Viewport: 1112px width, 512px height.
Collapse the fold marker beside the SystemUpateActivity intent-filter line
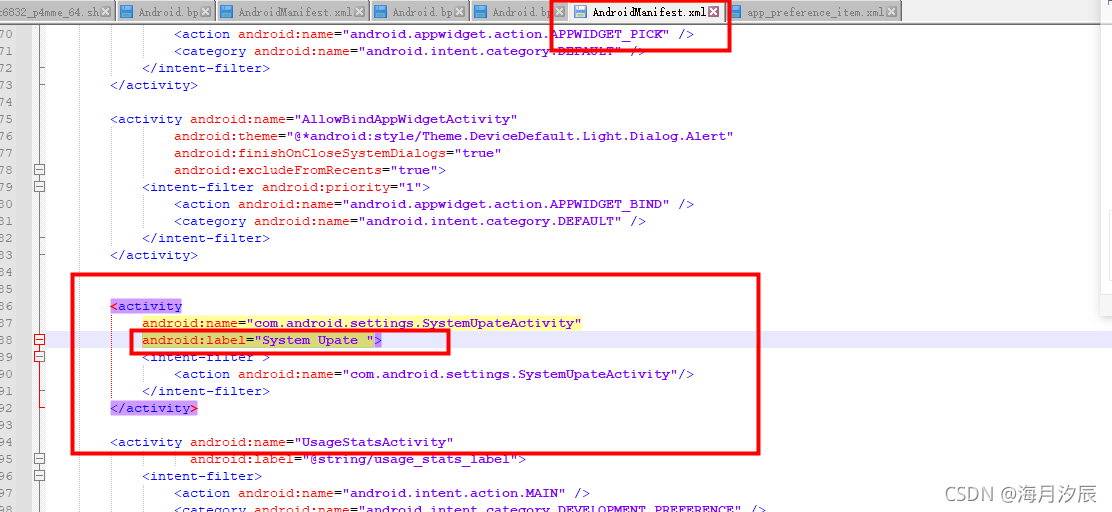40,357
